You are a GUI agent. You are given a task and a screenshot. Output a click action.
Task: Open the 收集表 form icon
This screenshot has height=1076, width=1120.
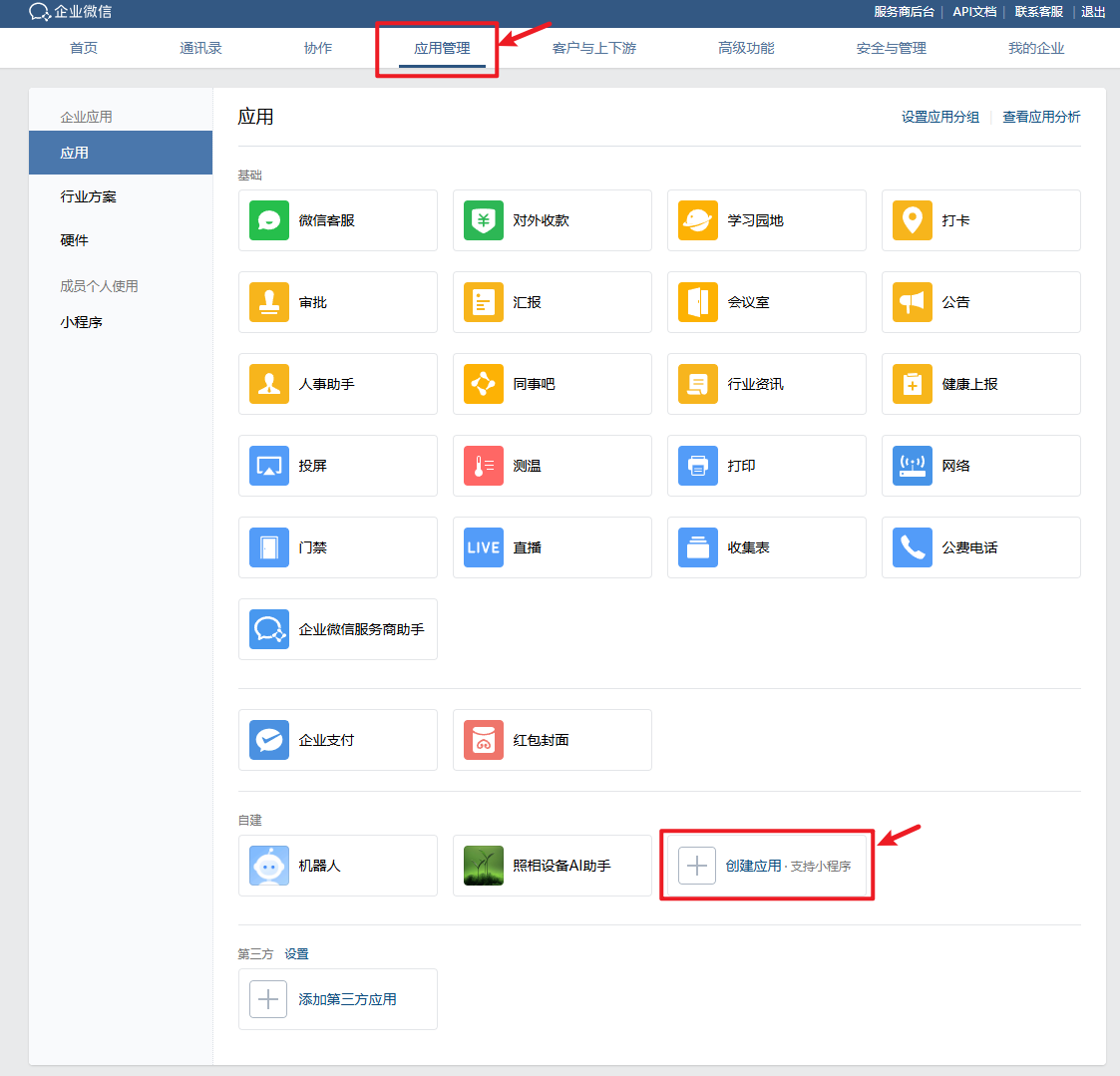697,546
